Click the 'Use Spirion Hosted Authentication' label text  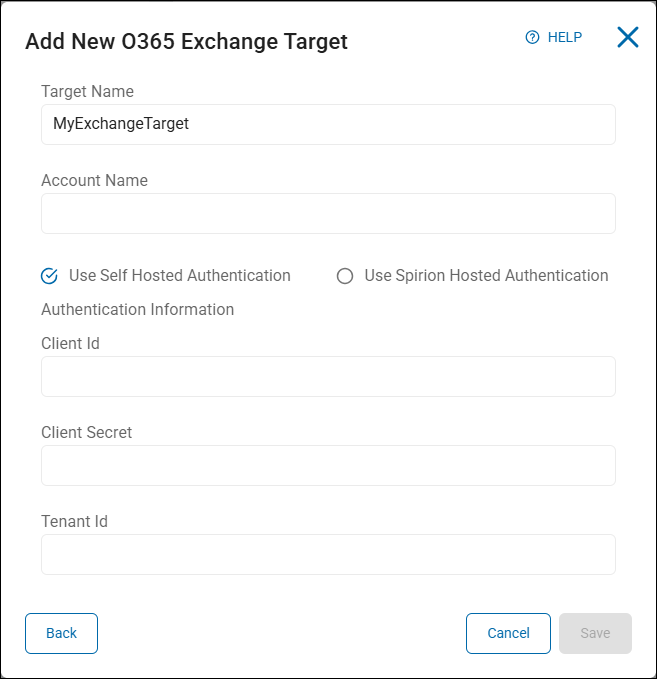point(486,276)
